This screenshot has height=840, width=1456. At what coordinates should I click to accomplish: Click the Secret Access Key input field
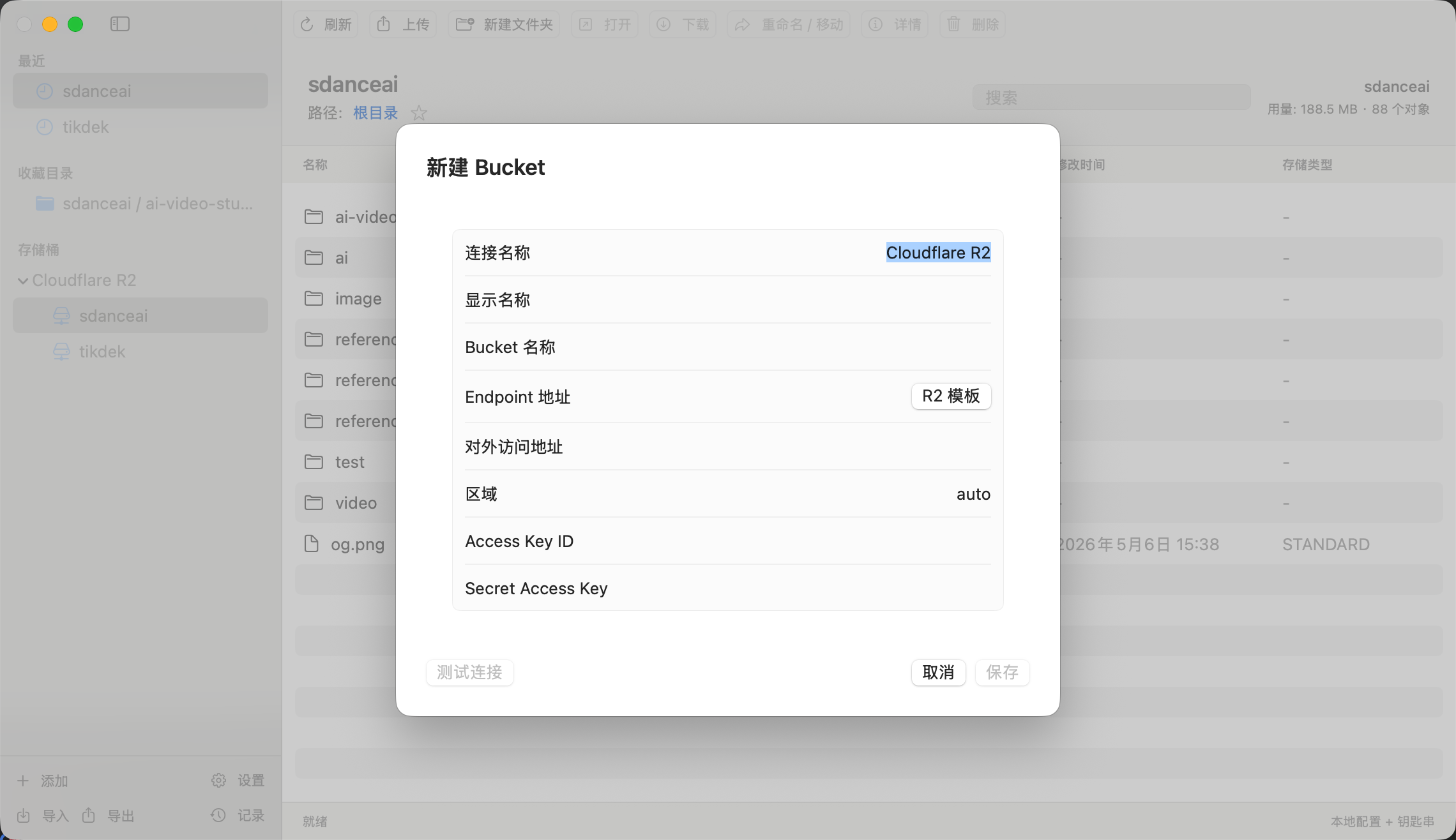tap(728, 589)
